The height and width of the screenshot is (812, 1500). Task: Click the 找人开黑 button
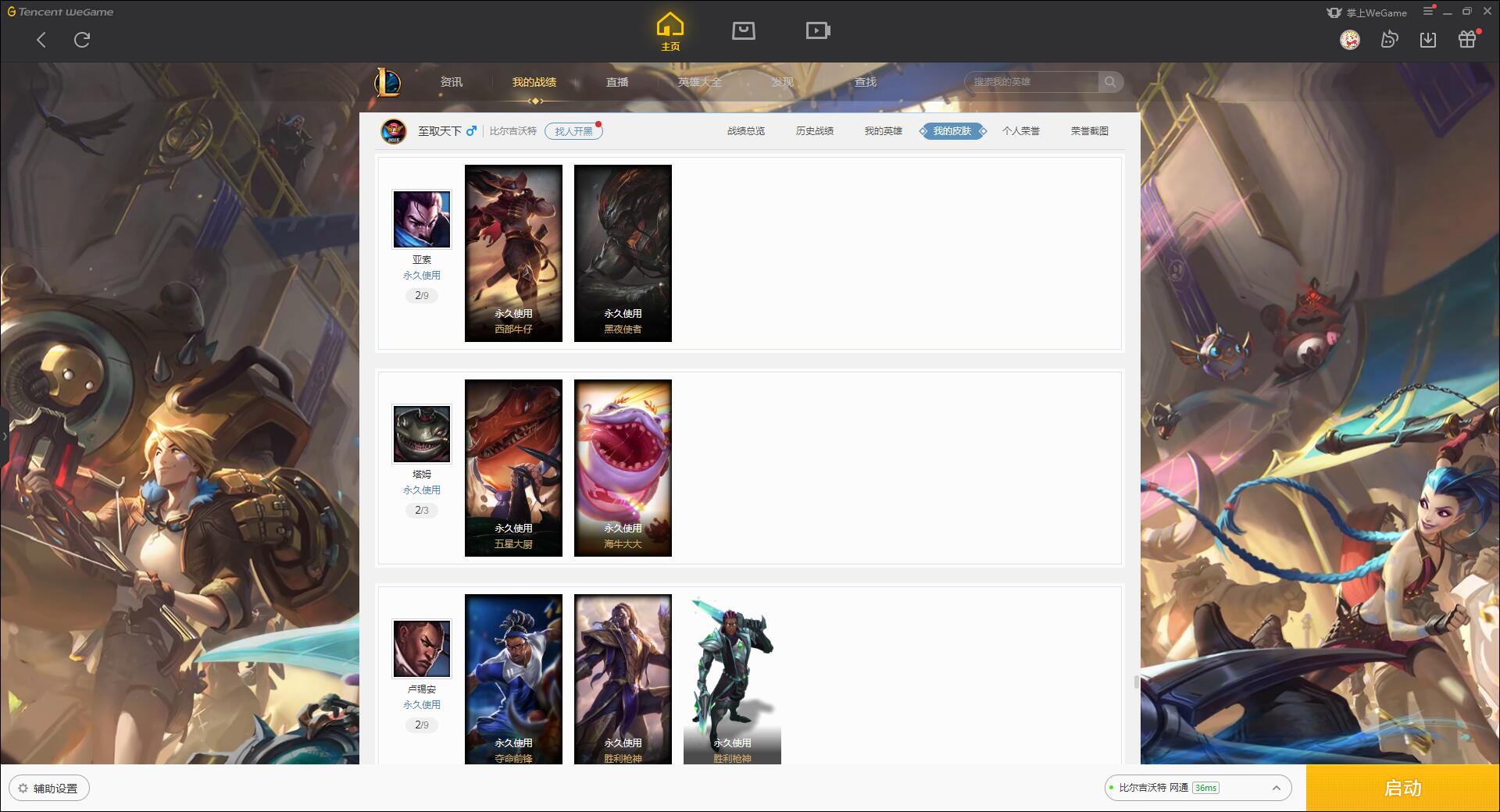tap(573, 131)
